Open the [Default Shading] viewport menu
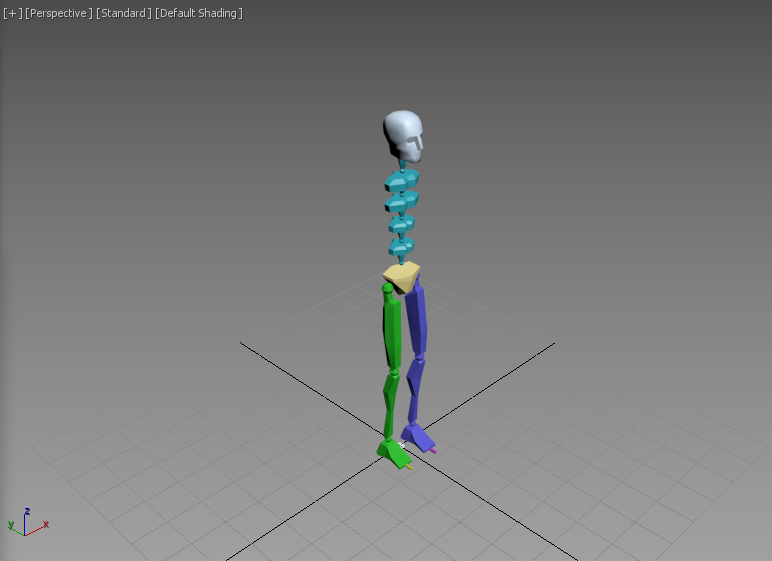 pos(199,13)
